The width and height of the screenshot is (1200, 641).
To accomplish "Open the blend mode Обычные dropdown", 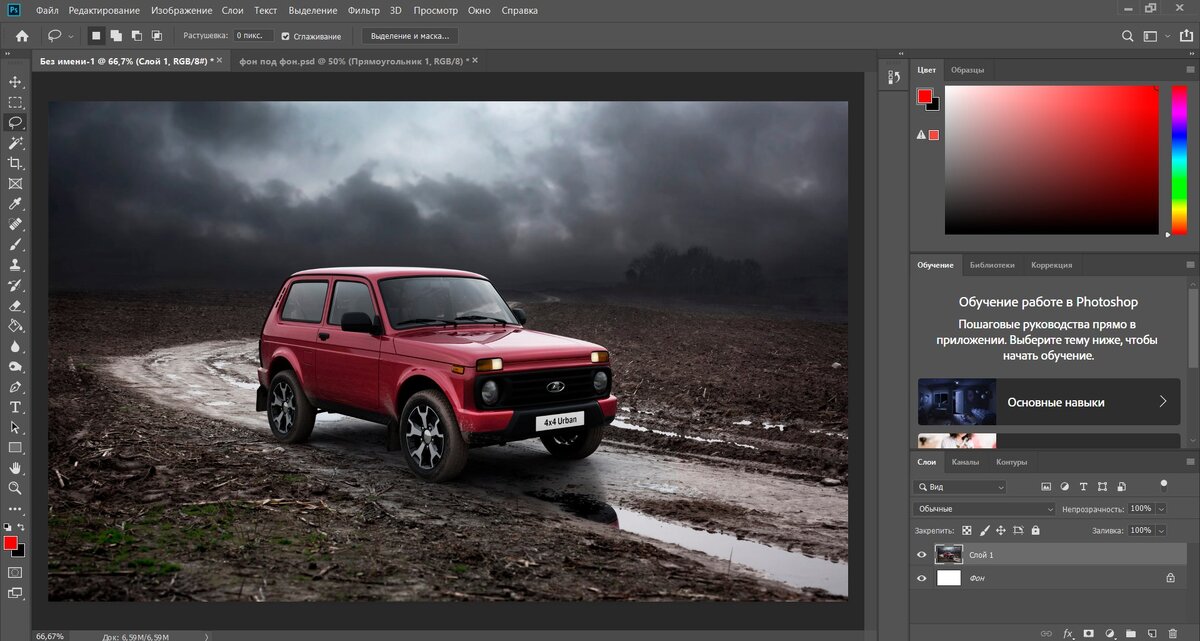I will (984, 508).
